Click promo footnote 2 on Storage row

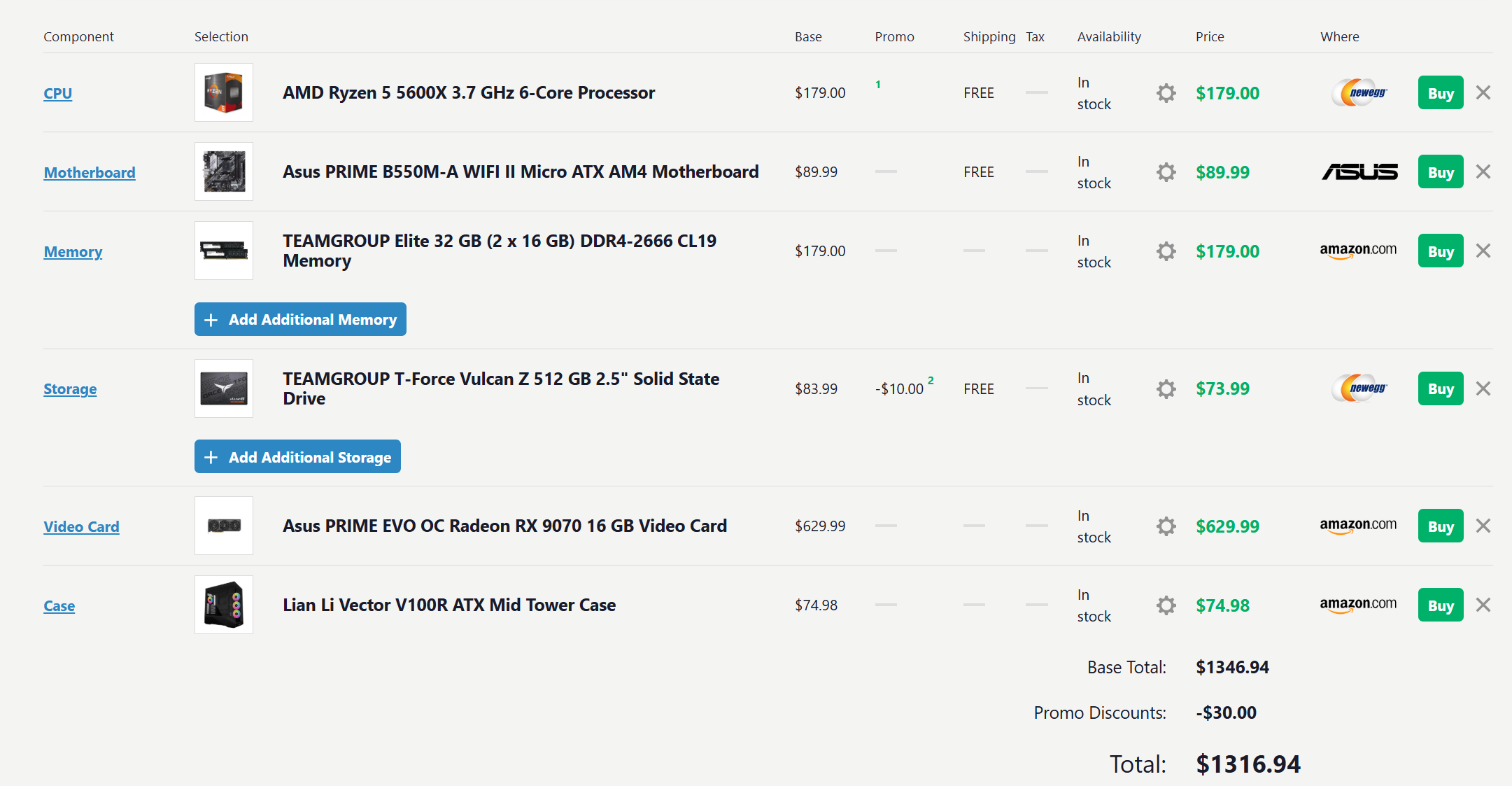[x=931, y=380]
